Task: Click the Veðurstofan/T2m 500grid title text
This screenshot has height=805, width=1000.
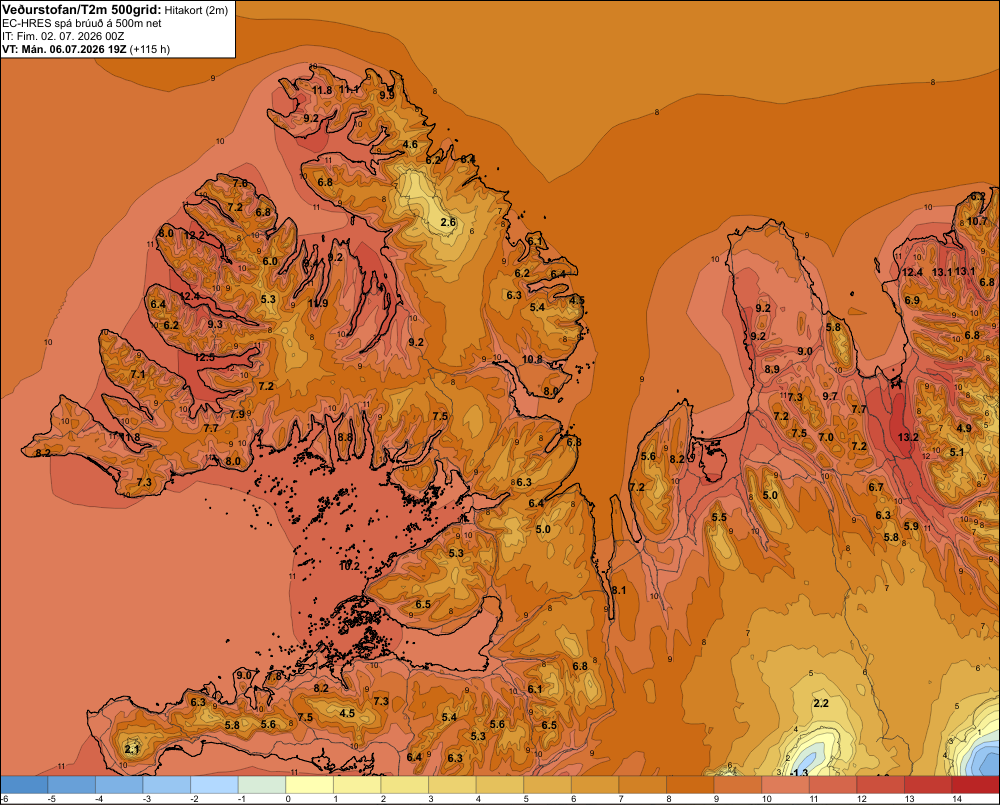Action: point(82,10)
